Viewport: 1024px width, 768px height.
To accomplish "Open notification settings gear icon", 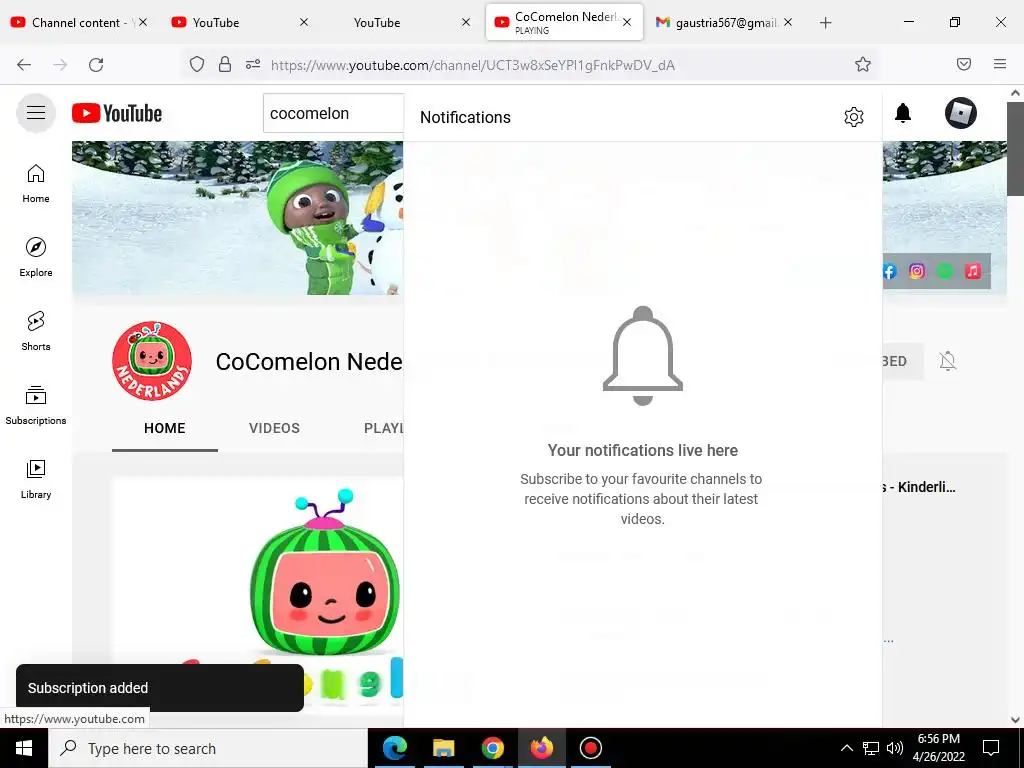I will 854,117.
